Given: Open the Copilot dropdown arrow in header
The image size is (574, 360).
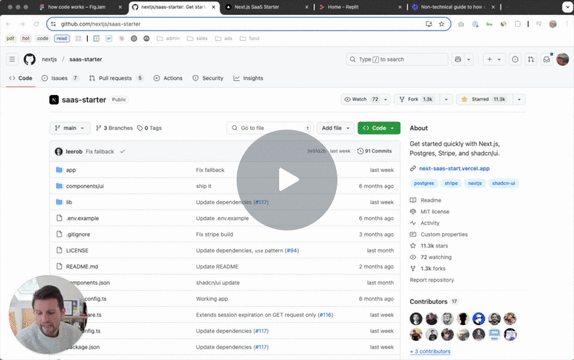Looking at the screenshot, I should click(469, 59).
